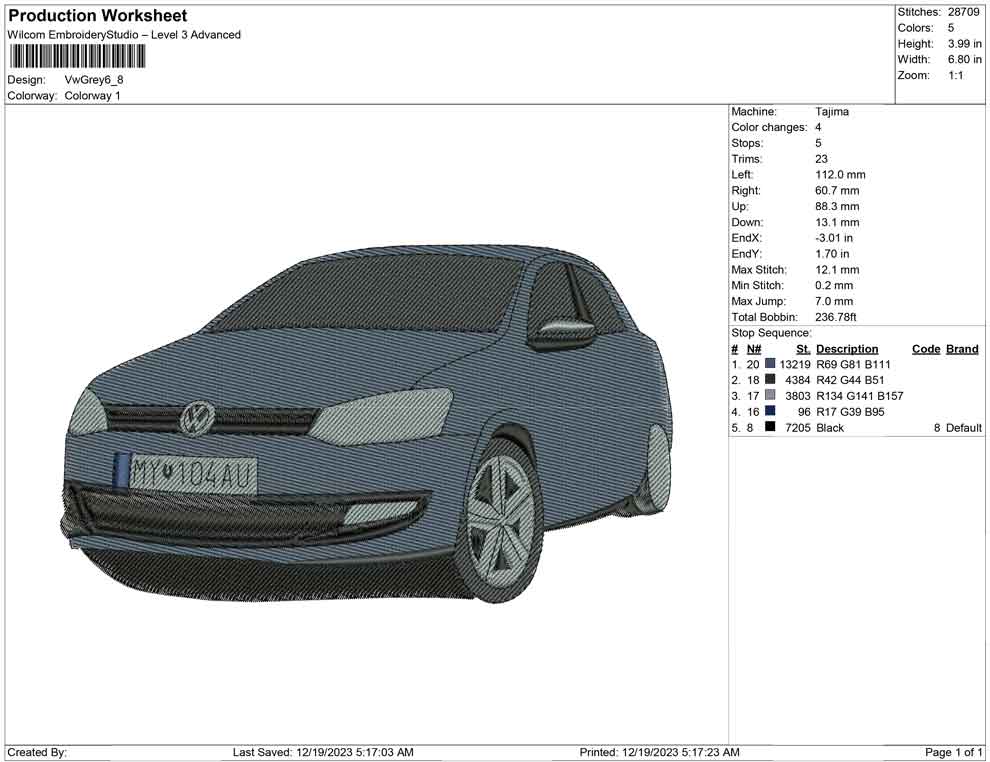The image size is (990, 762).
Task: Select the Colorway 1 value
Action: point(92,95)
